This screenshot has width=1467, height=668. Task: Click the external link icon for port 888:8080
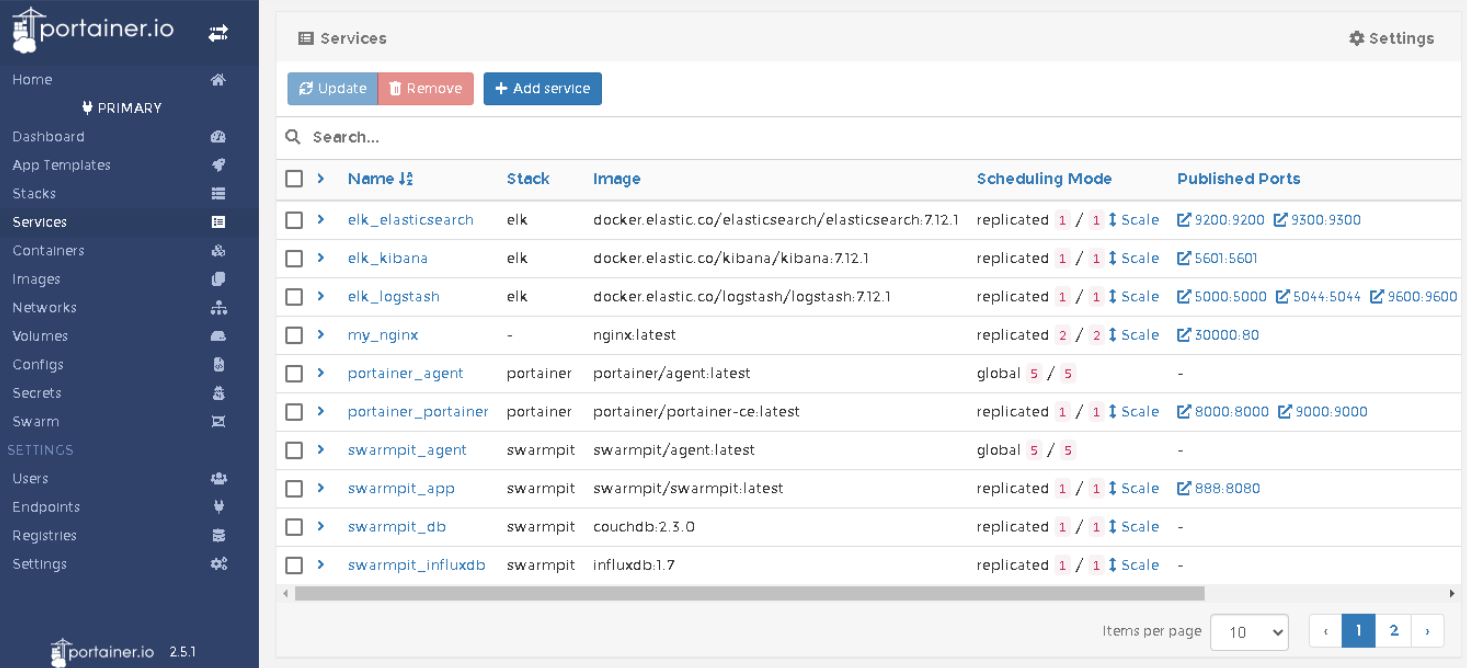point(1184,489)
